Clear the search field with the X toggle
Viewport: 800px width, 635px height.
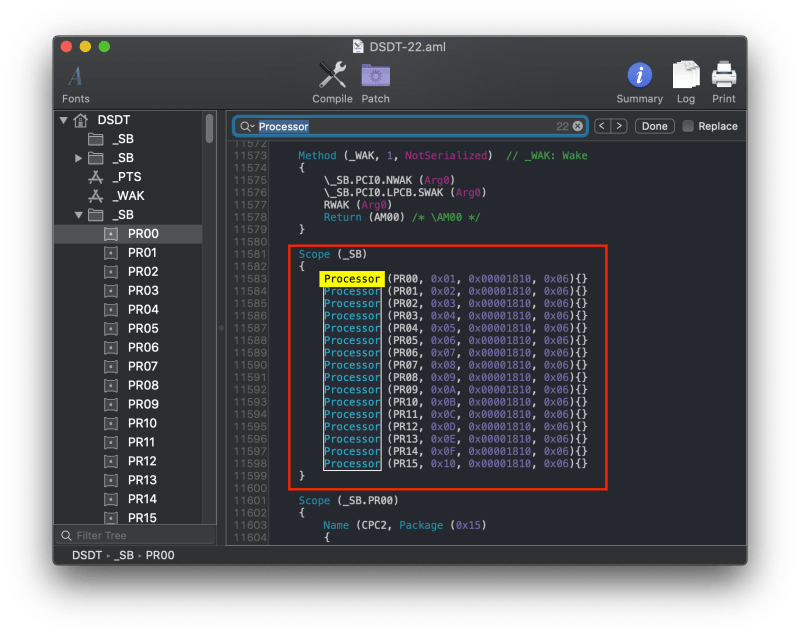pyautogui.click(x=578, y=126)
